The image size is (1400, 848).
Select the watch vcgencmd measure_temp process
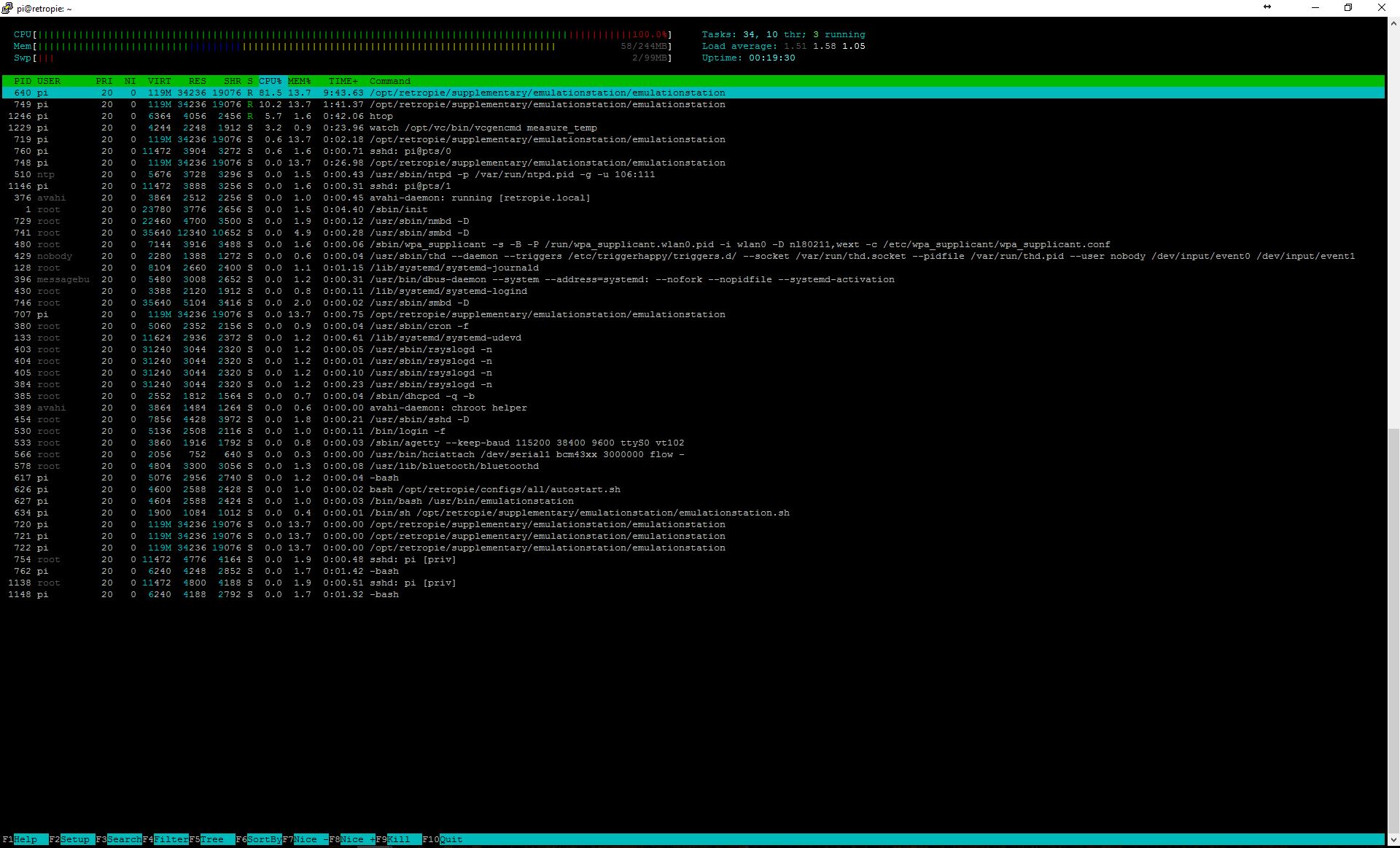click(x=483, y=128)
